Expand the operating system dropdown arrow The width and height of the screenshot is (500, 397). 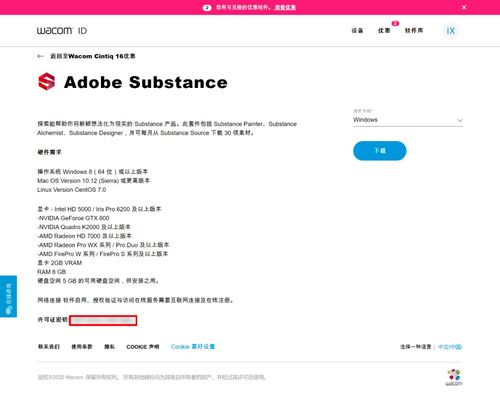pyautogui.click(x=460, y=120)
